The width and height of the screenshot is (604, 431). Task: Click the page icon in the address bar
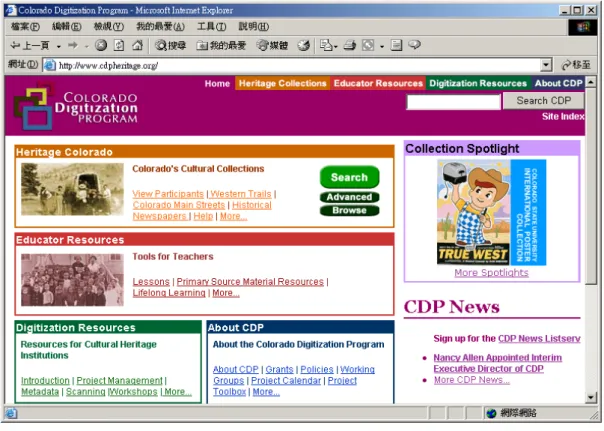(49, 65)
